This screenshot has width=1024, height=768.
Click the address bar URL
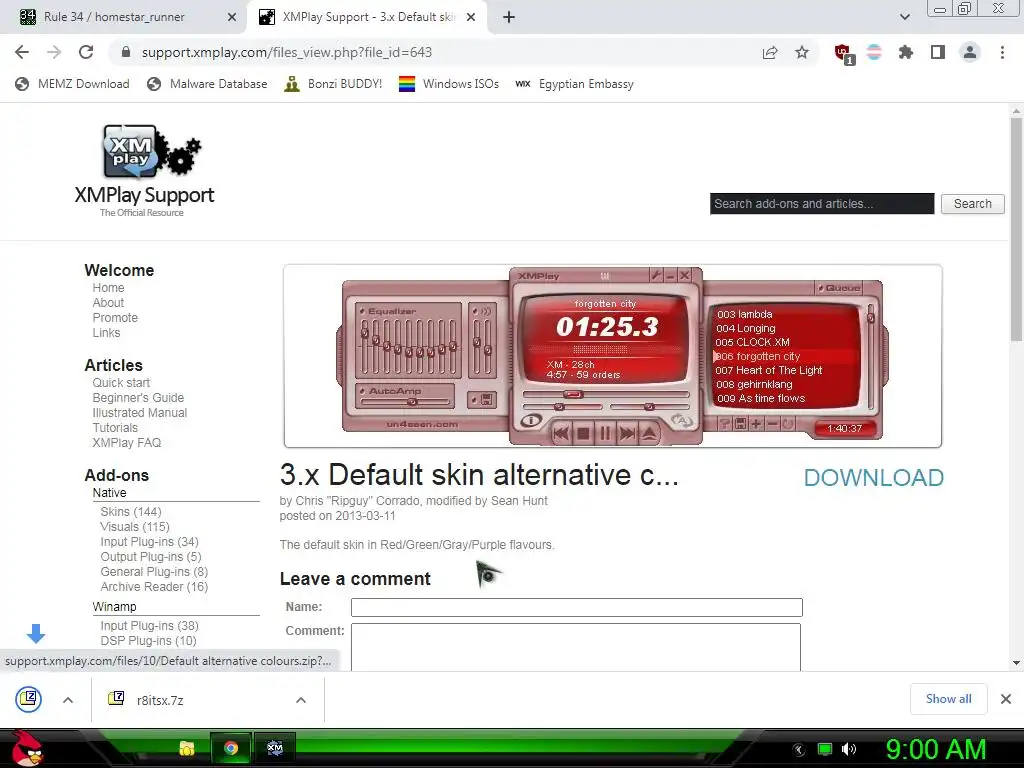pyautogui.click(x=287, y=52)
